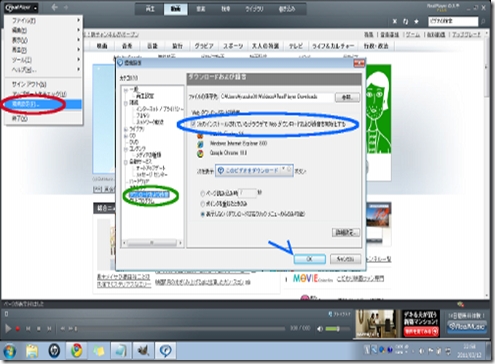Click the Next track button

[49, 329]
